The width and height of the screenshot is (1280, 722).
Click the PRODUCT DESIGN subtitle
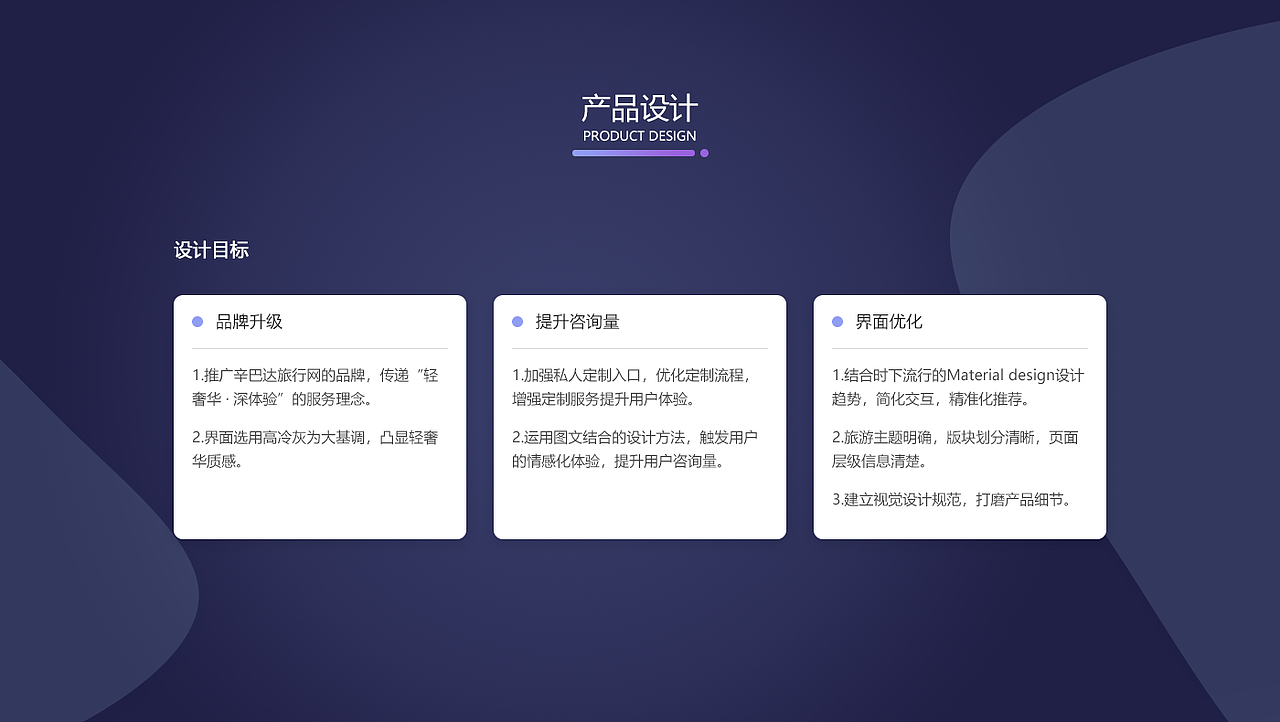(639, 135)
